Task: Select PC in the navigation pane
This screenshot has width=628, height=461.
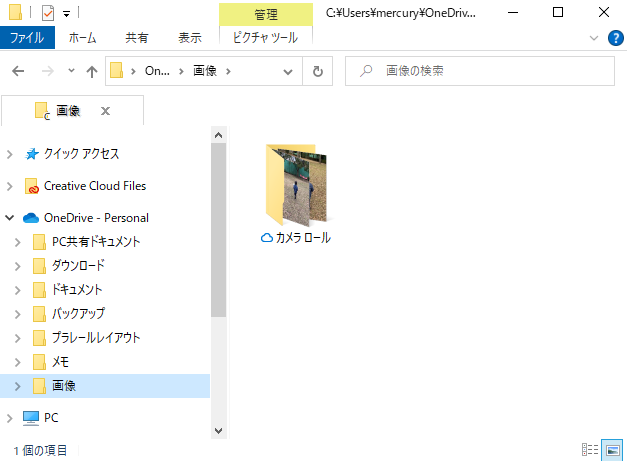Action: [x=51, y=417]
